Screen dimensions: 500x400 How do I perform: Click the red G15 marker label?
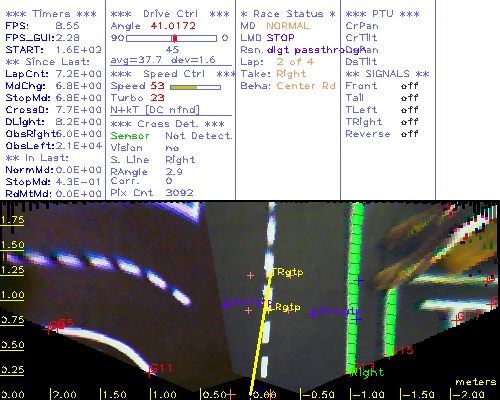tap(404, 350)
